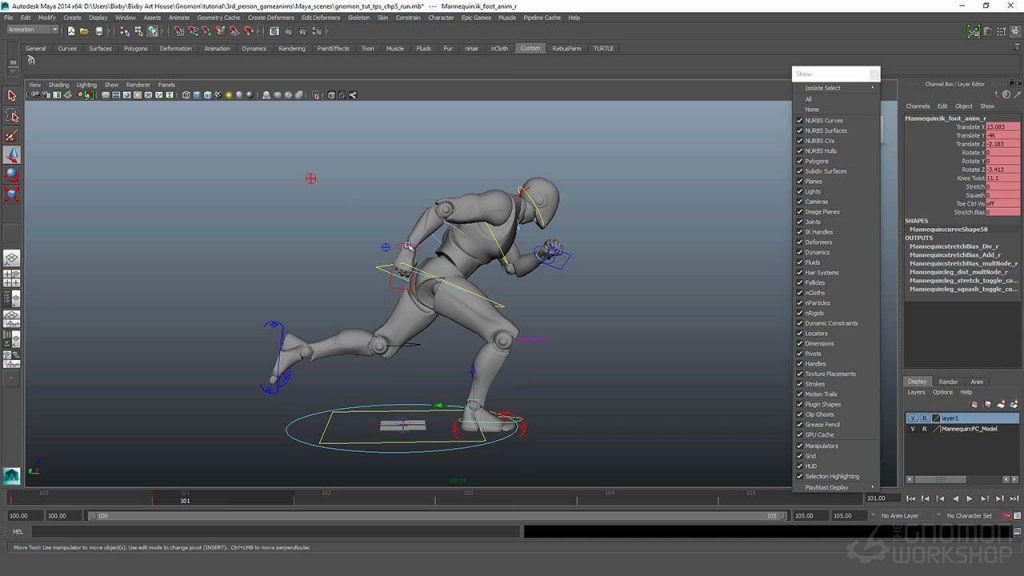The width and height of the screenshot is (1024, 576).
Task: Click the Translate X value field
Action: 1002,127
